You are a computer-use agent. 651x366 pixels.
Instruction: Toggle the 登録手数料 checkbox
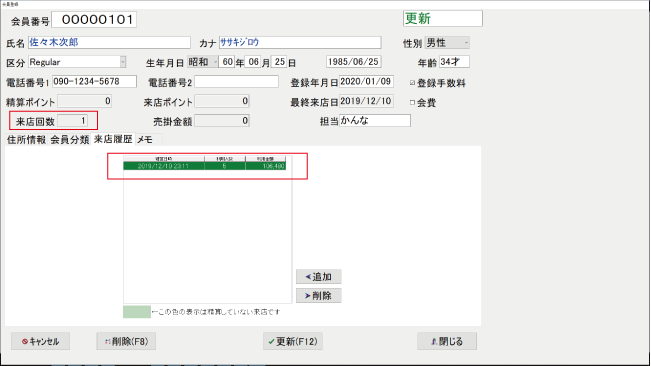pos(412,83)
